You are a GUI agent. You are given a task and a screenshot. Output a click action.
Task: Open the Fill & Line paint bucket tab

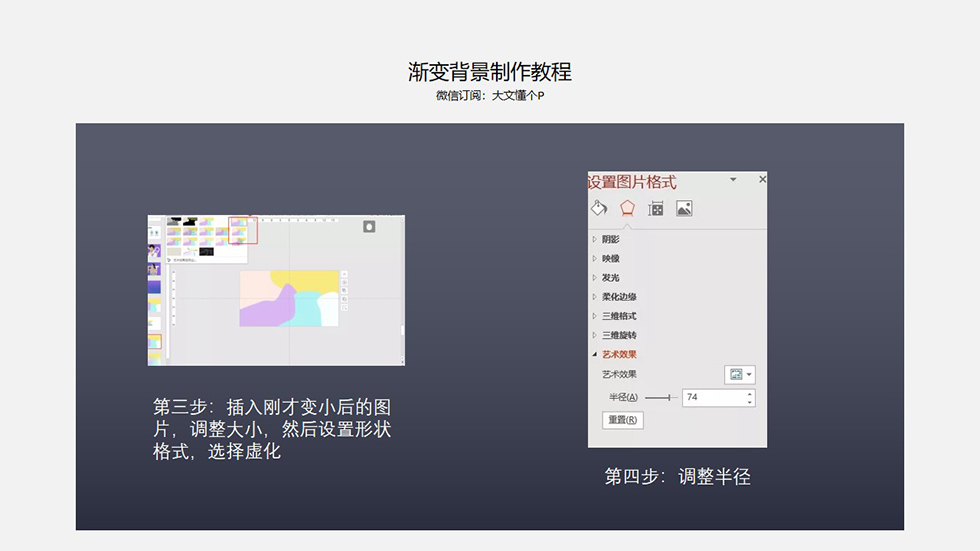(x=599, y=208)
